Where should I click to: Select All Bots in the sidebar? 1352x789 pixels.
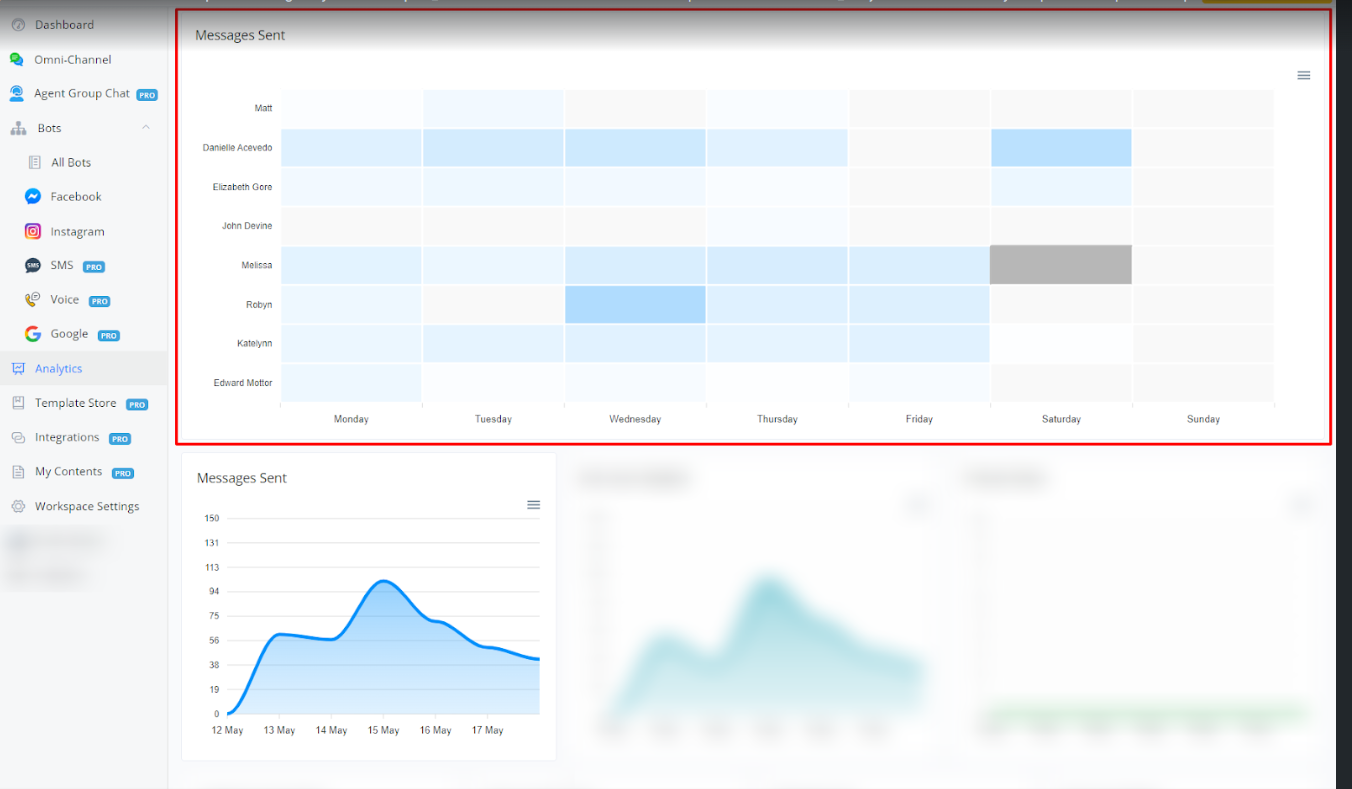point(70,163)
